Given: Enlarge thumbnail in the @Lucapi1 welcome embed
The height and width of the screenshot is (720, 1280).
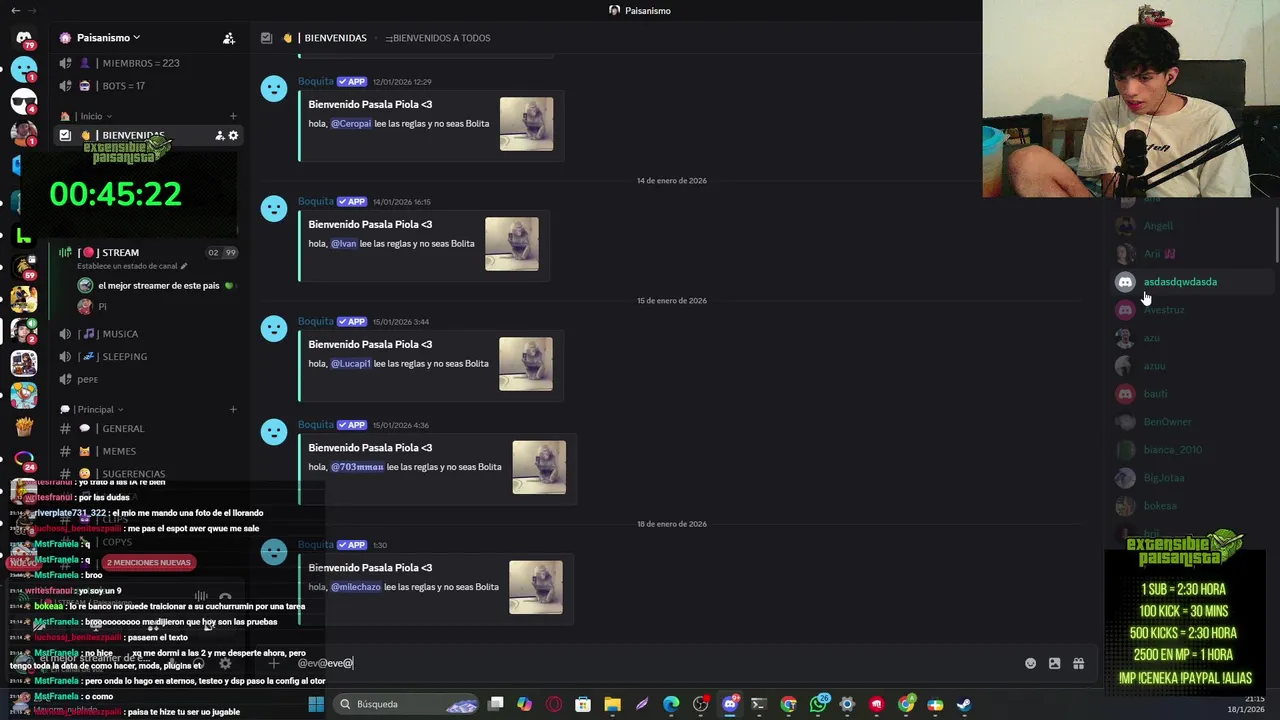Looking at the screenshot, I should click(526, 364).
